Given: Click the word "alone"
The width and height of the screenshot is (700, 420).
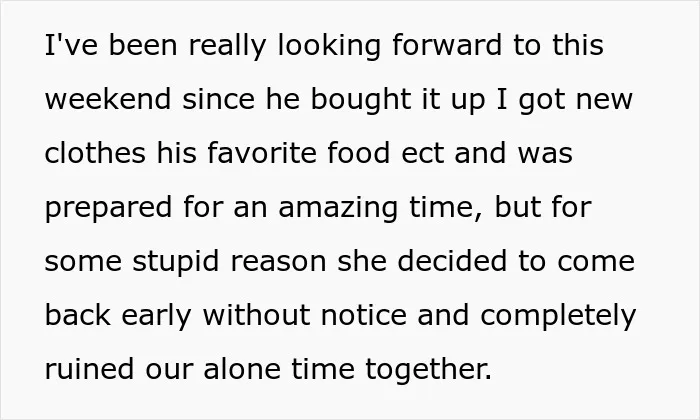Looking at the screenshot, I should (x=242, y=369).
